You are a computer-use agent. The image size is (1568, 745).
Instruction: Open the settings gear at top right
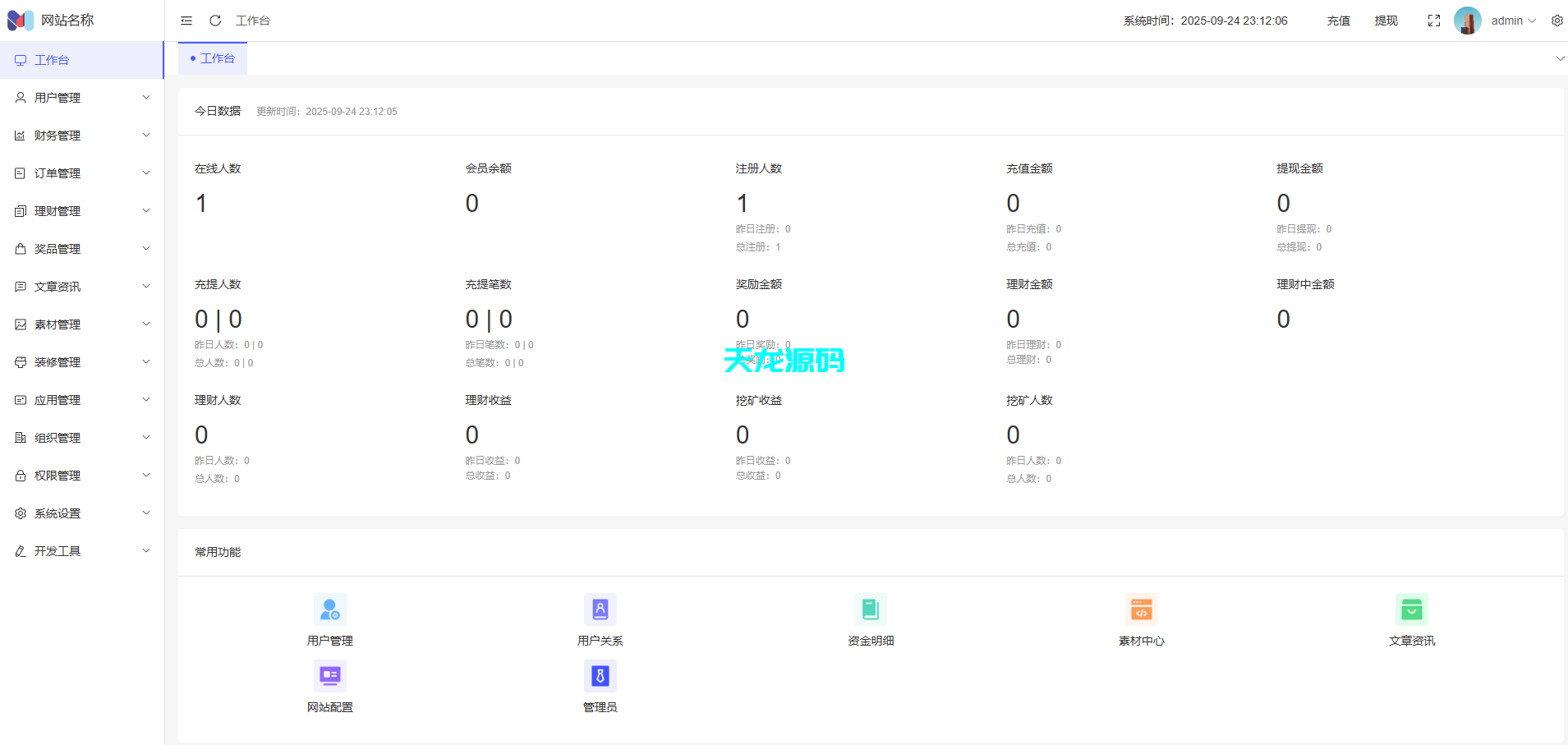pos(1557,20)
